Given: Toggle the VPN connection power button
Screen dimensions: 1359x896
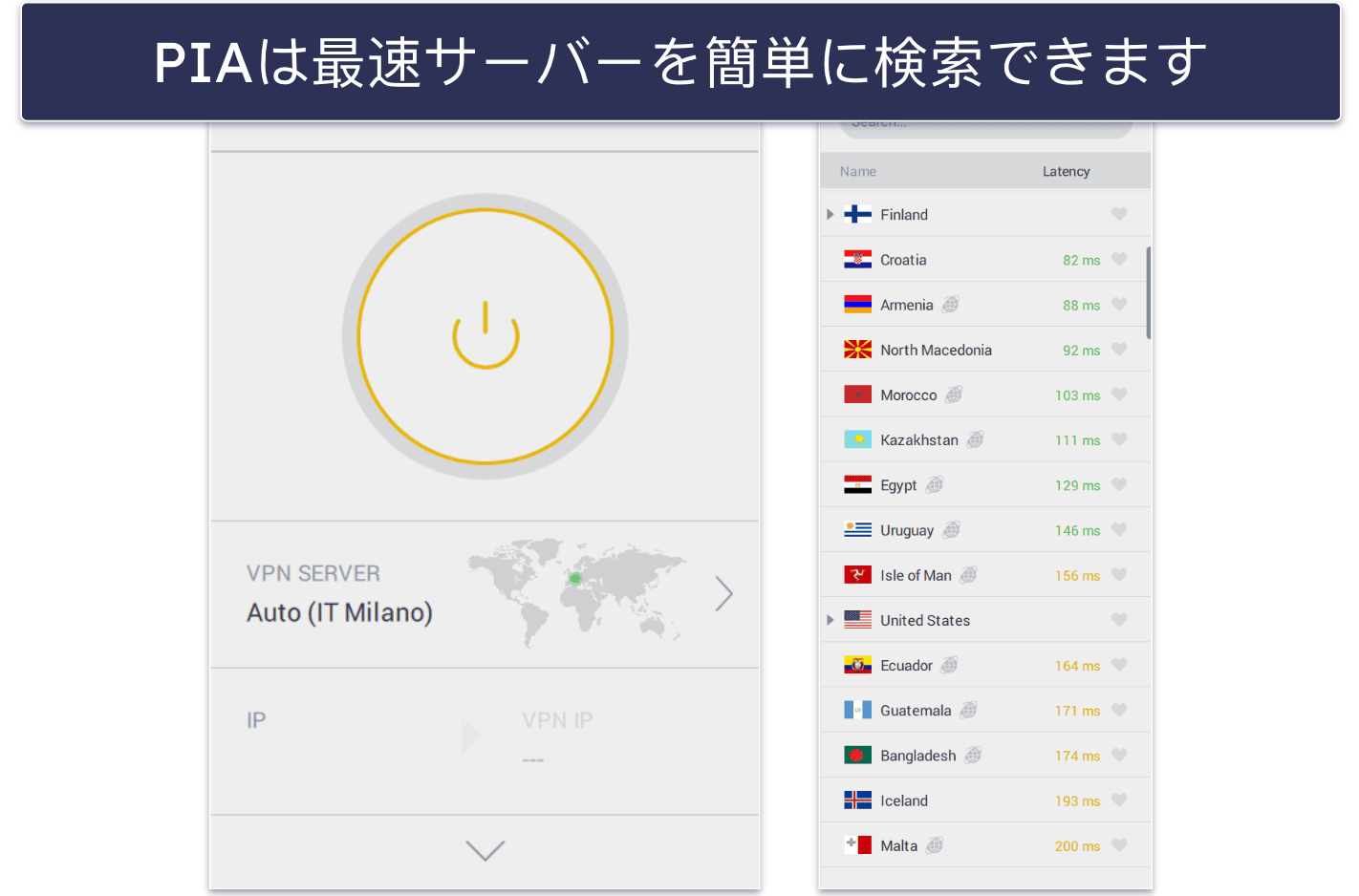Looking at the screenshot, I should (x=485, y=336).
